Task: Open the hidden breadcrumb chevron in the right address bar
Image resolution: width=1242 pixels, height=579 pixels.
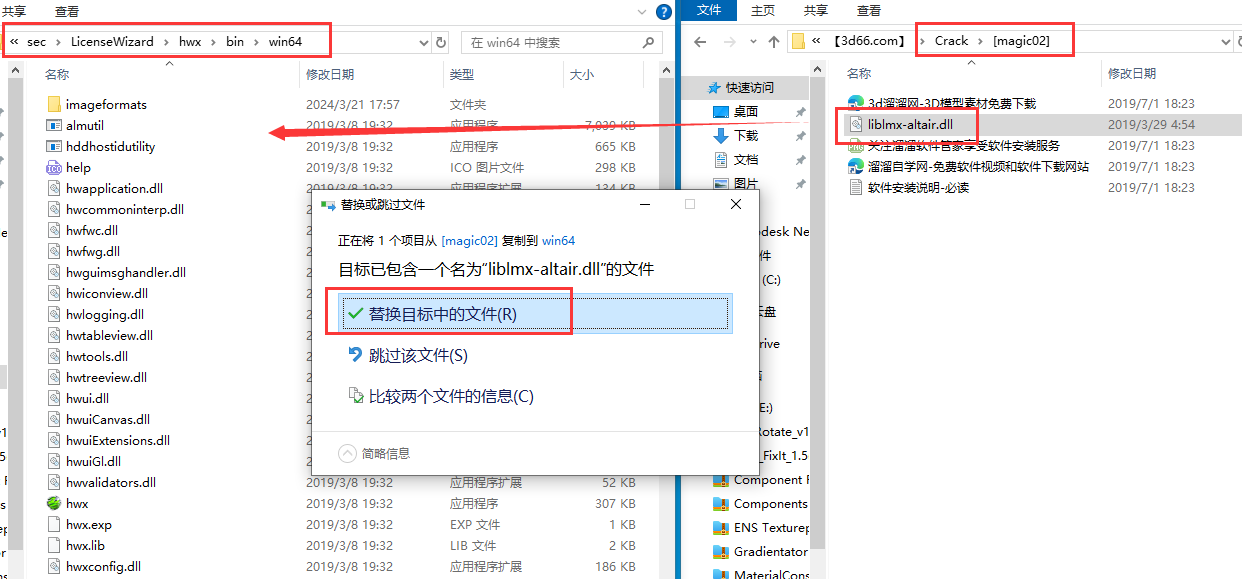Action: [818, 42]
